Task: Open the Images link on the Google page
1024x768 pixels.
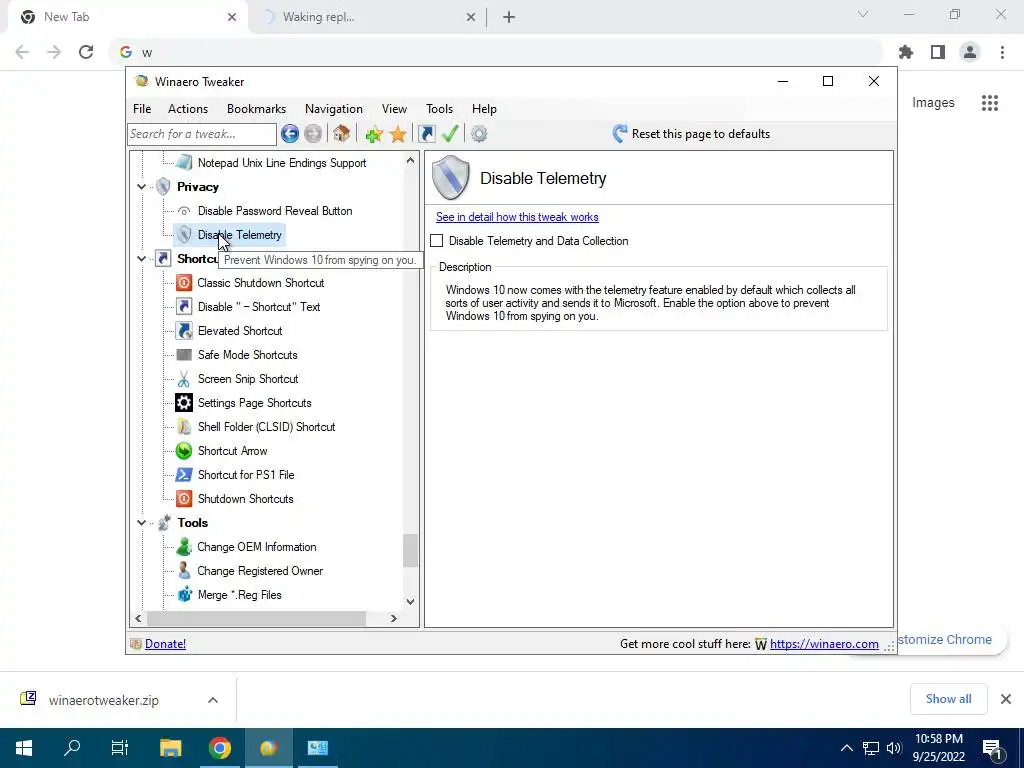Action: click(933, 103)
